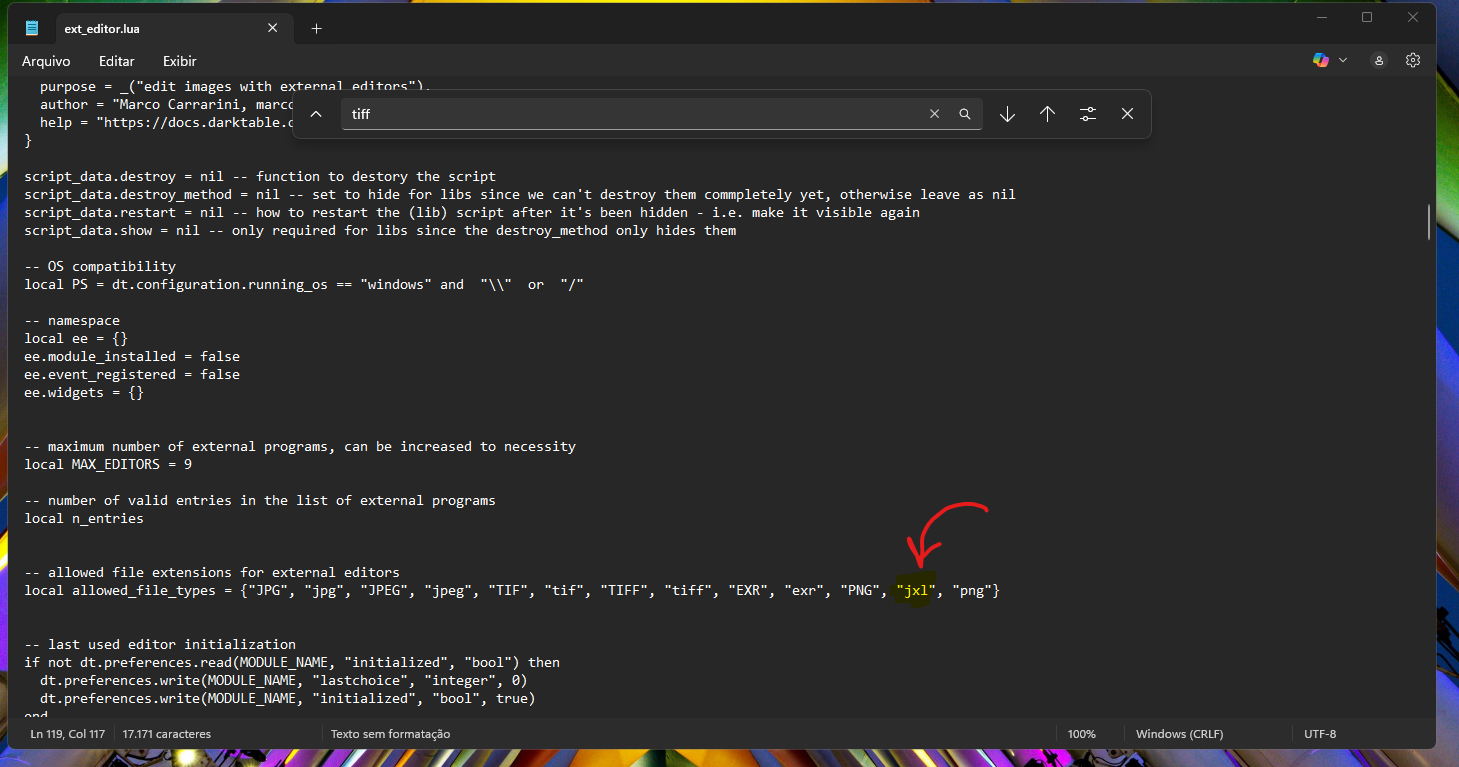Expand the find bar to show replace
Screen dimensions: 1459x767
point(316,114)
